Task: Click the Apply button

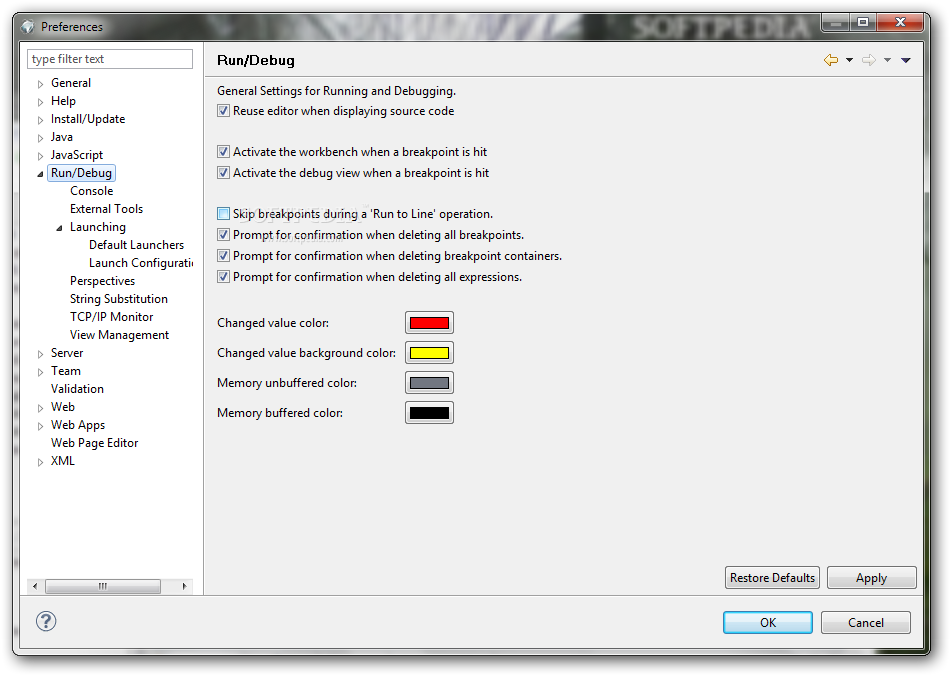Action: [872, 578]
